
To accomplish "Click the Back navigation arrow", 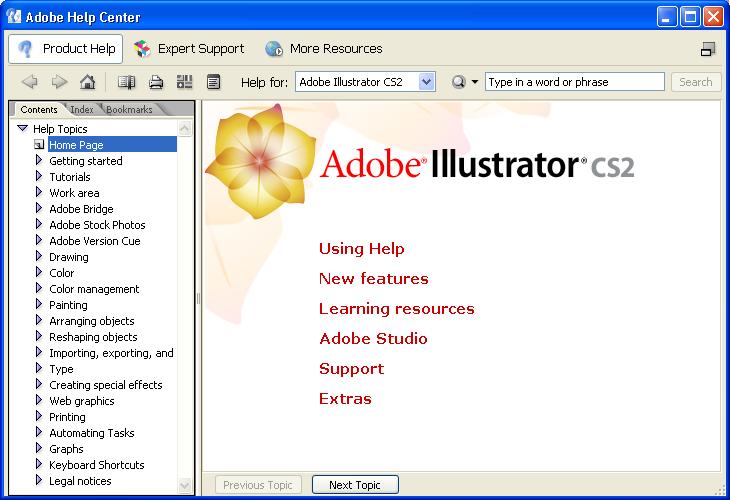I will [30, 82].
